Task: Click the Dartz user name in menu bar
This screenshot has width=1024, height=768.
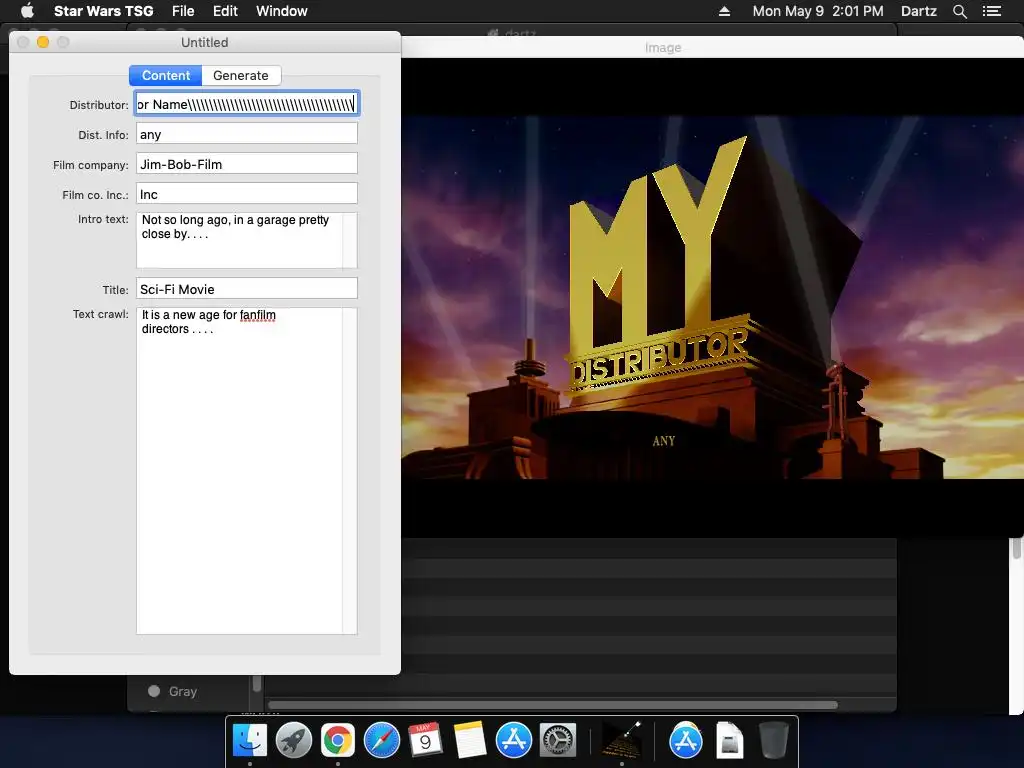Action: pyautogui.click(x=918, y=11)
